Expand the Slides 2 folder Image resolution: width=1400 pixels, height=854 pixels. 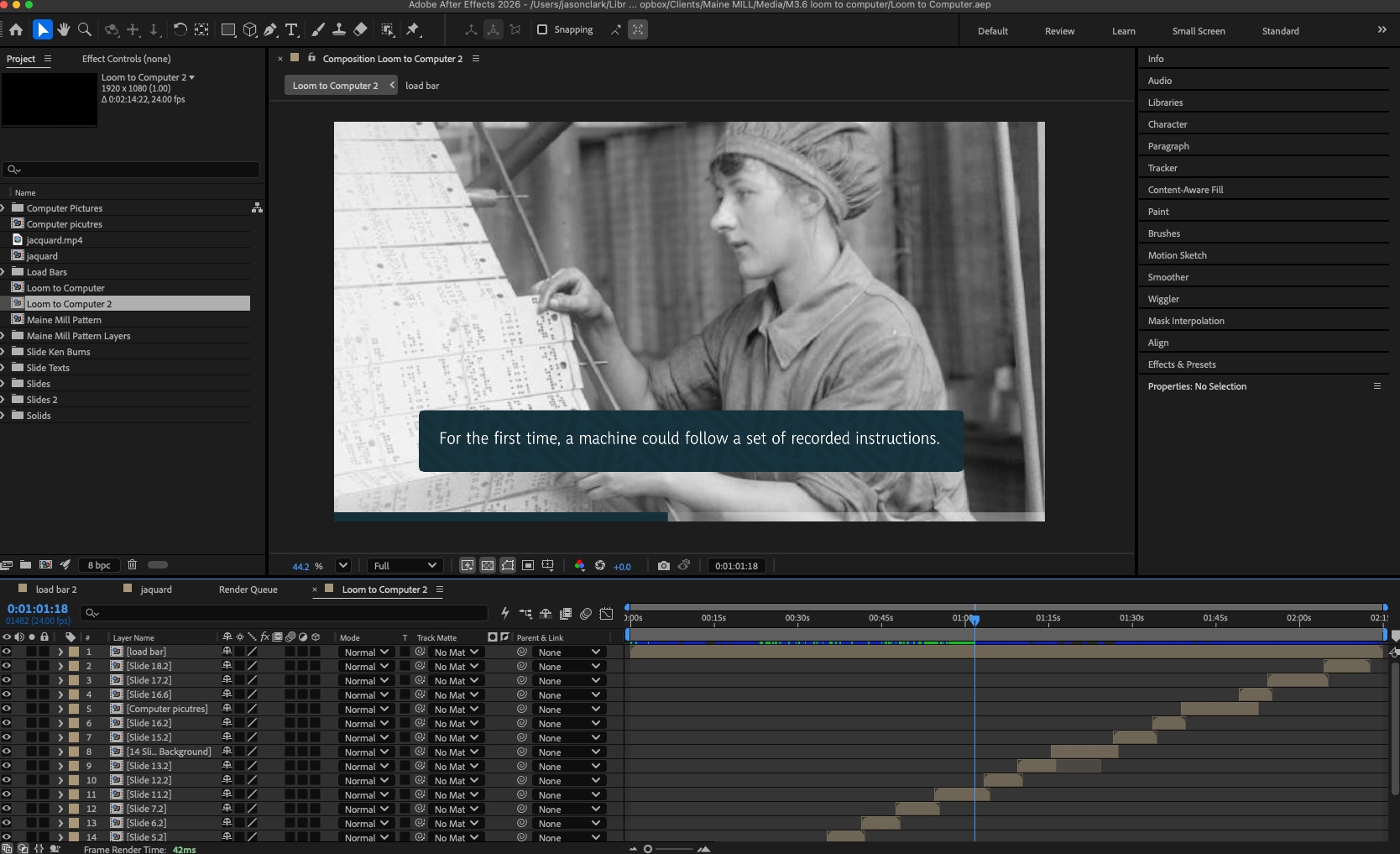[3, 400]
